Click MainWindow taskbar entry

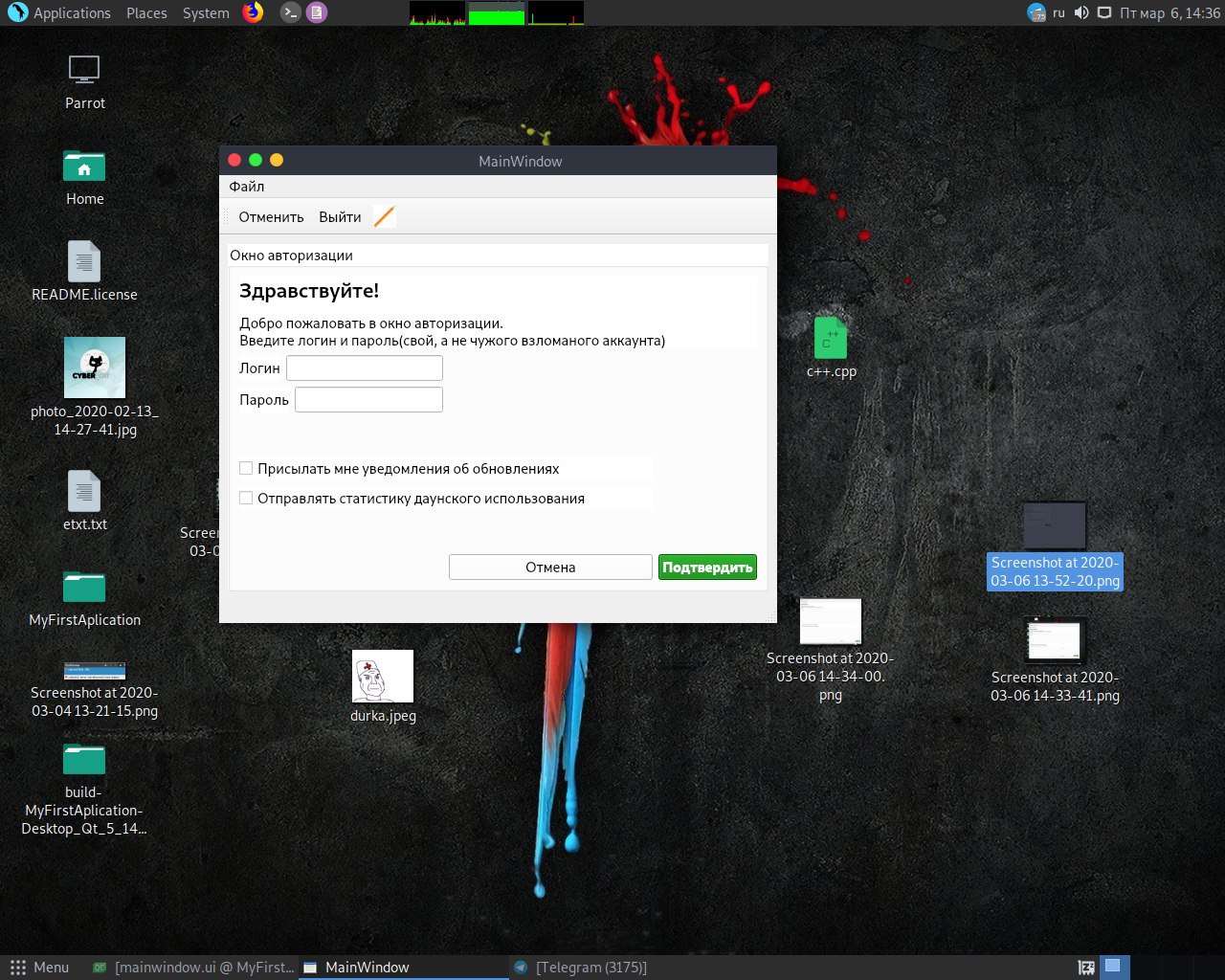(x=404, y=968)
